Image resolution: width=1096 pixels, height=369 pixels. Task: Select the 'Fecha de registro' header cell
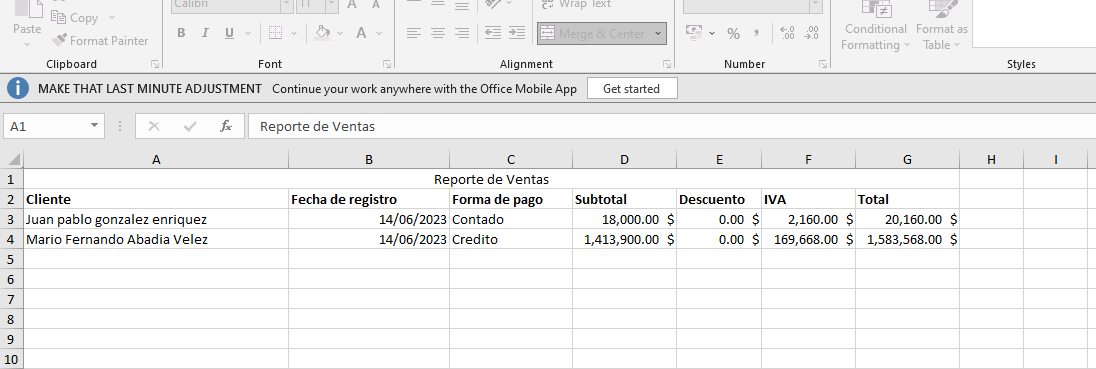point(368,199)
